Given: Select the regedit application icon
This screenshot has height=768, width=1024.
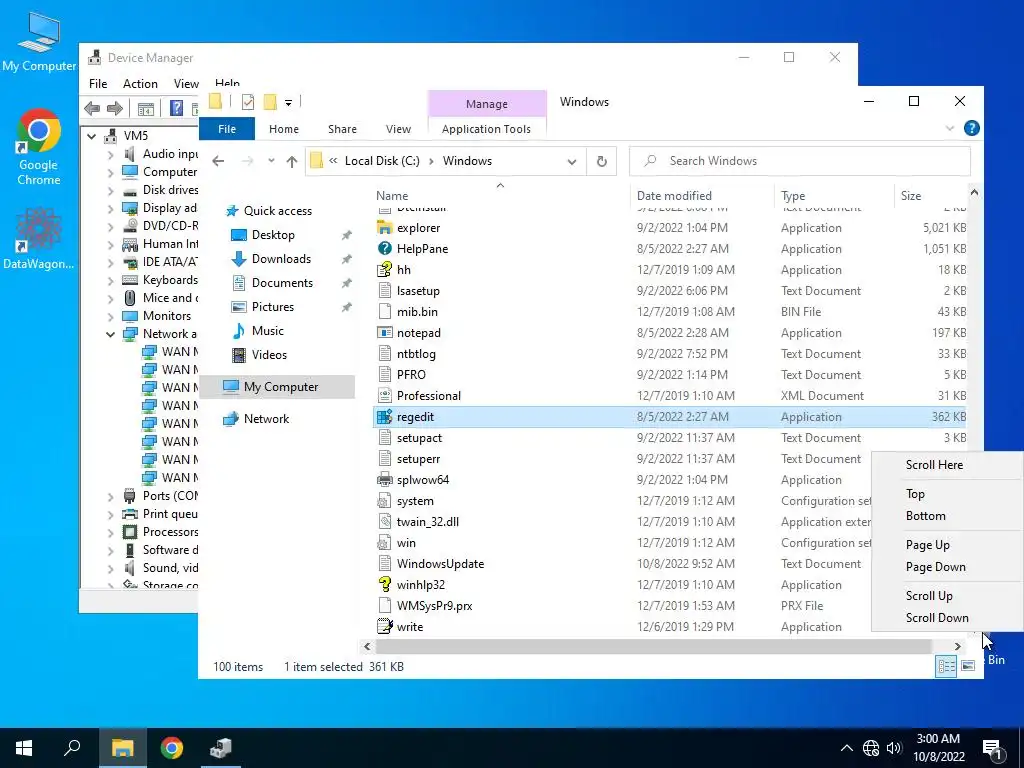Looking at the screenshot, I should pos(385,417).
